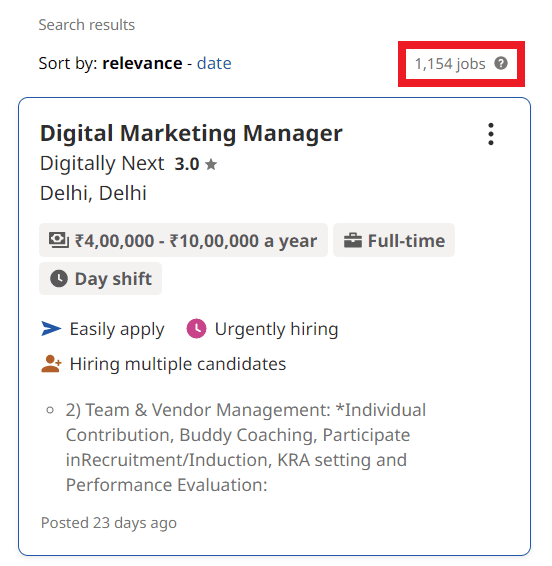The image size is (552, 566).
Task: Click the help question mark icon
Action: 501,63
